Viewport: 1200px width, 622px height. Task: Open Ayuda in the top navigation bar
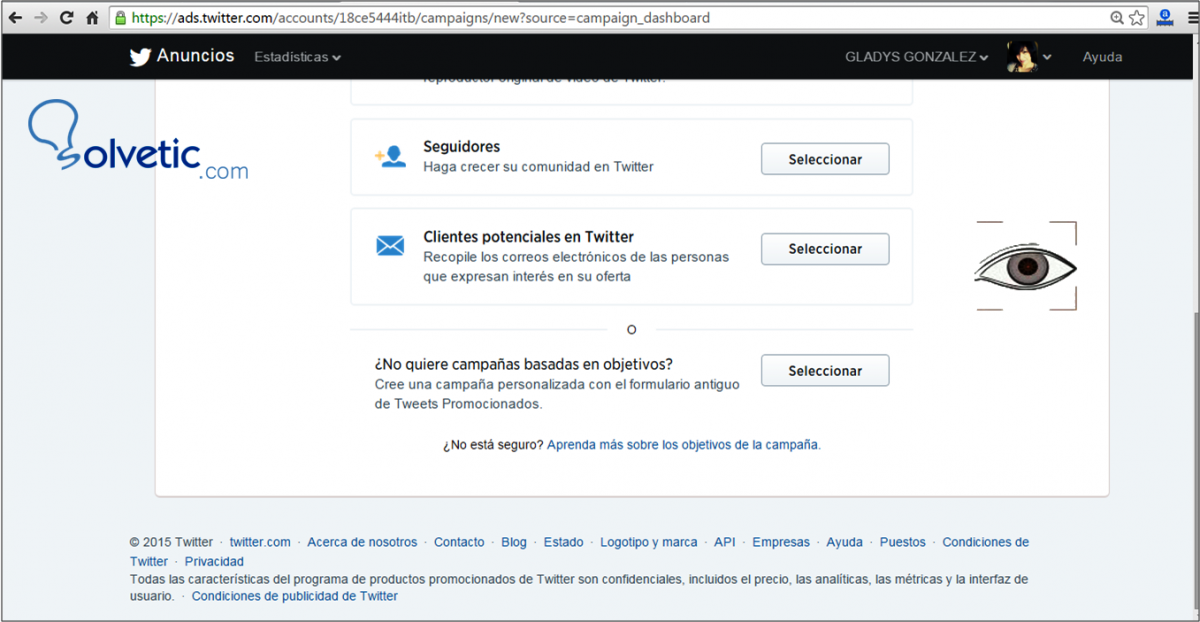pos(1102,57)
